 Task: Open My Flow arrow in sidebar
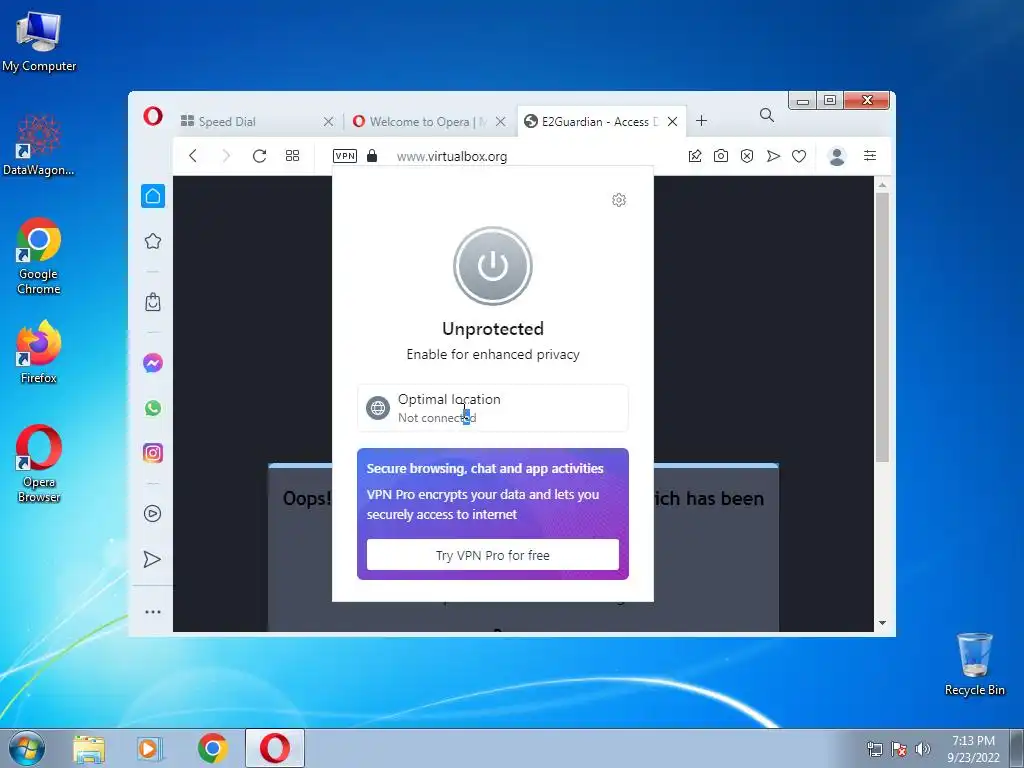pyautogui.click(x=152, y=559)
